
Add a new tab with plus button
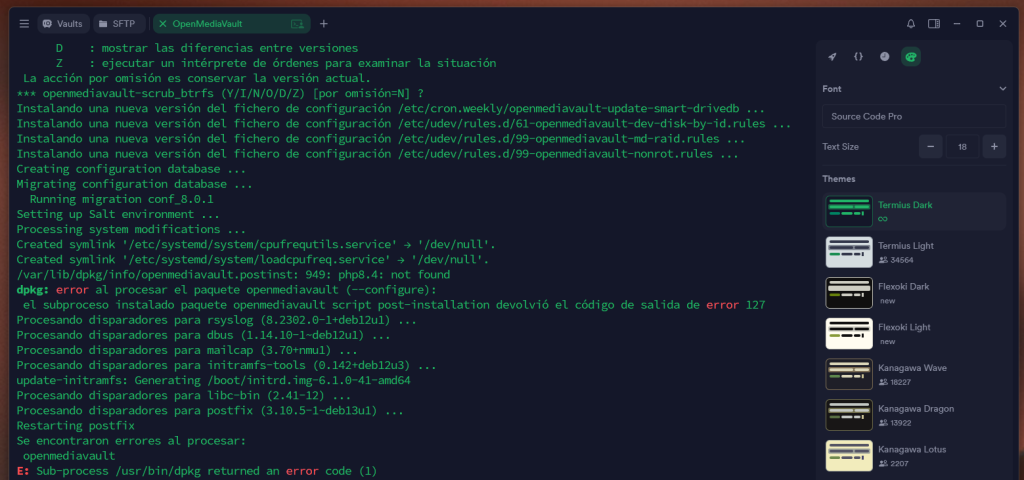[324, 24]
